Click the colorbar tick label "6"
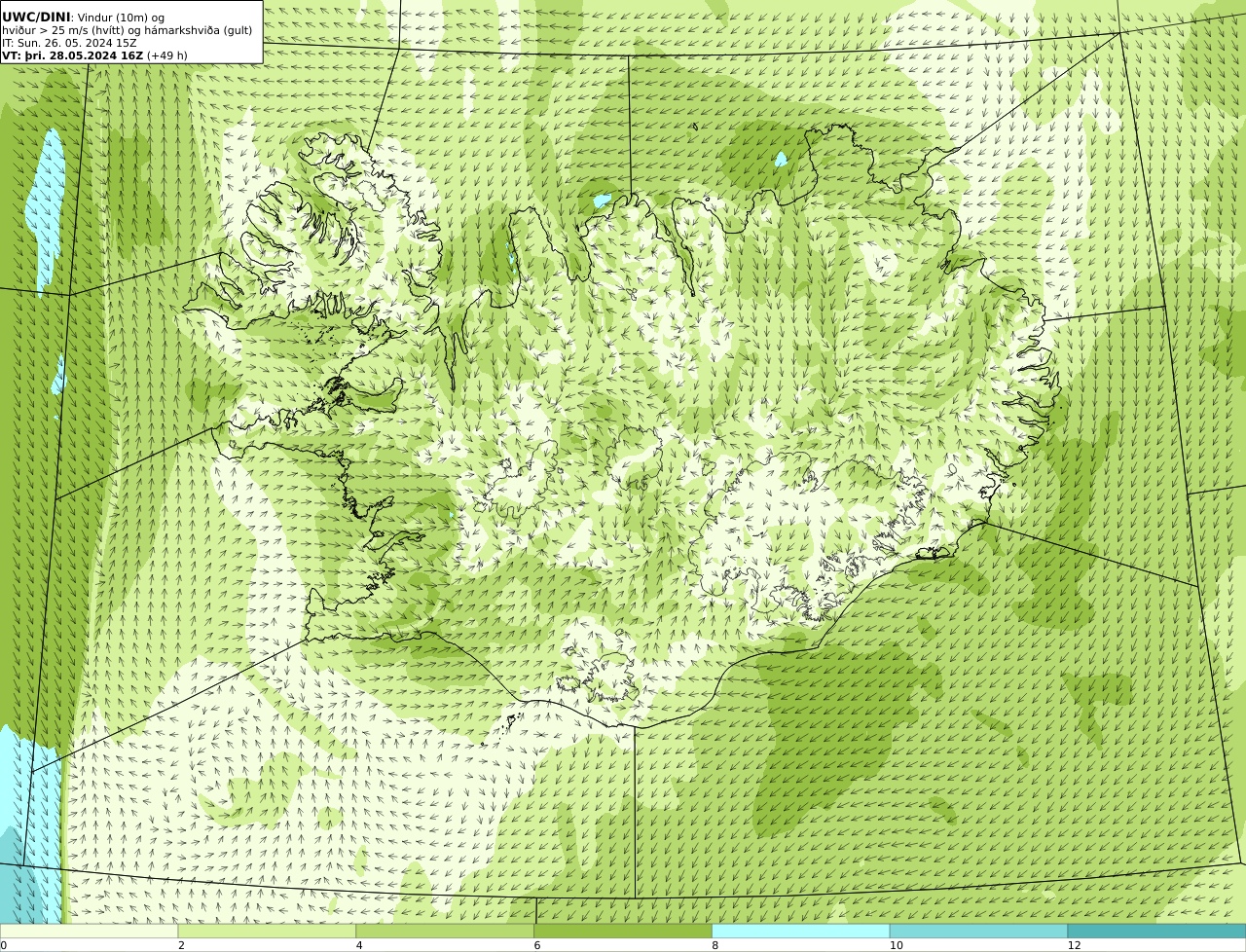Image resolution: width=1246 pixels, height=952 pixels. pyautogui.click(x=537, y=945)
